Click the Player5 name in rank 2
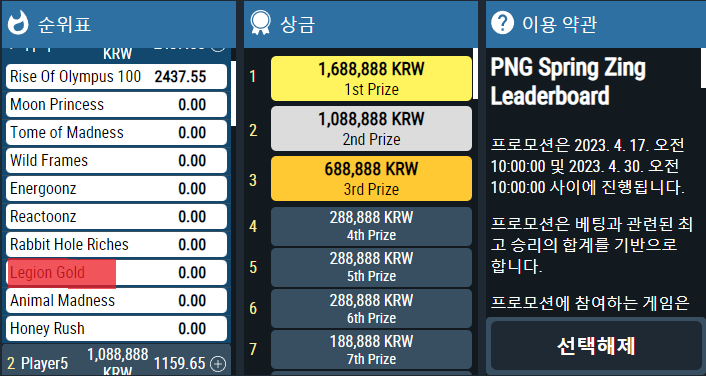This screenshot has width=706, height=376. 45,363
